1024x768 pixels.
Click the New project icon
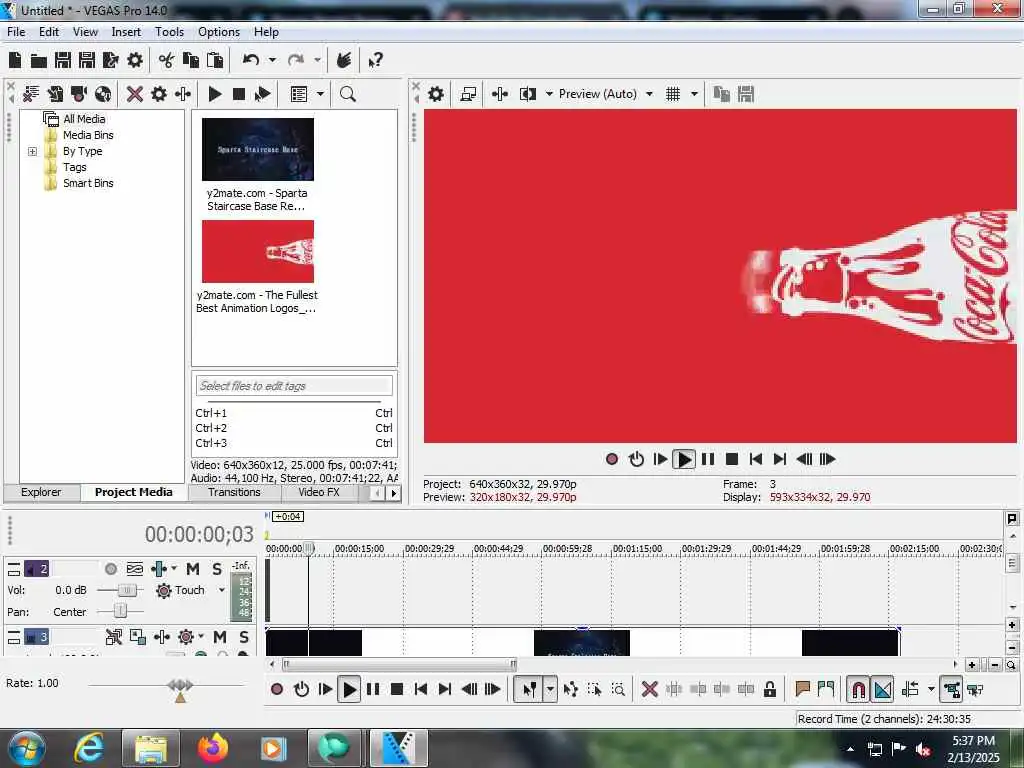tap(15, 60)
